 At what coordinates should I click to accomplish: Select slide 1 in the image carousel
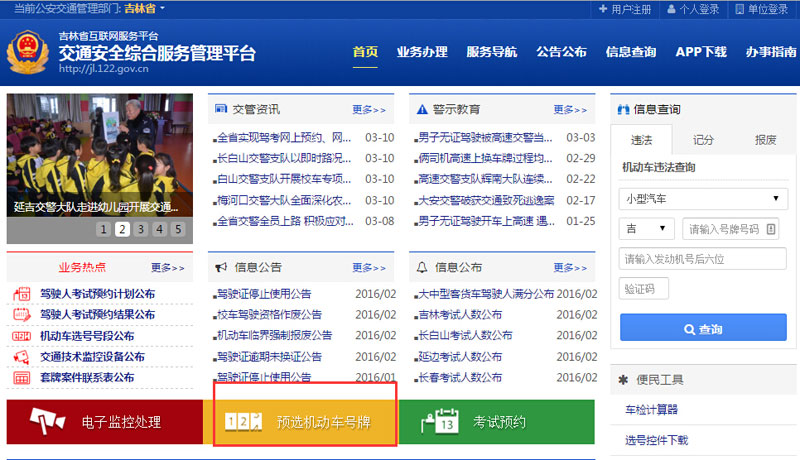coord(103,229)
